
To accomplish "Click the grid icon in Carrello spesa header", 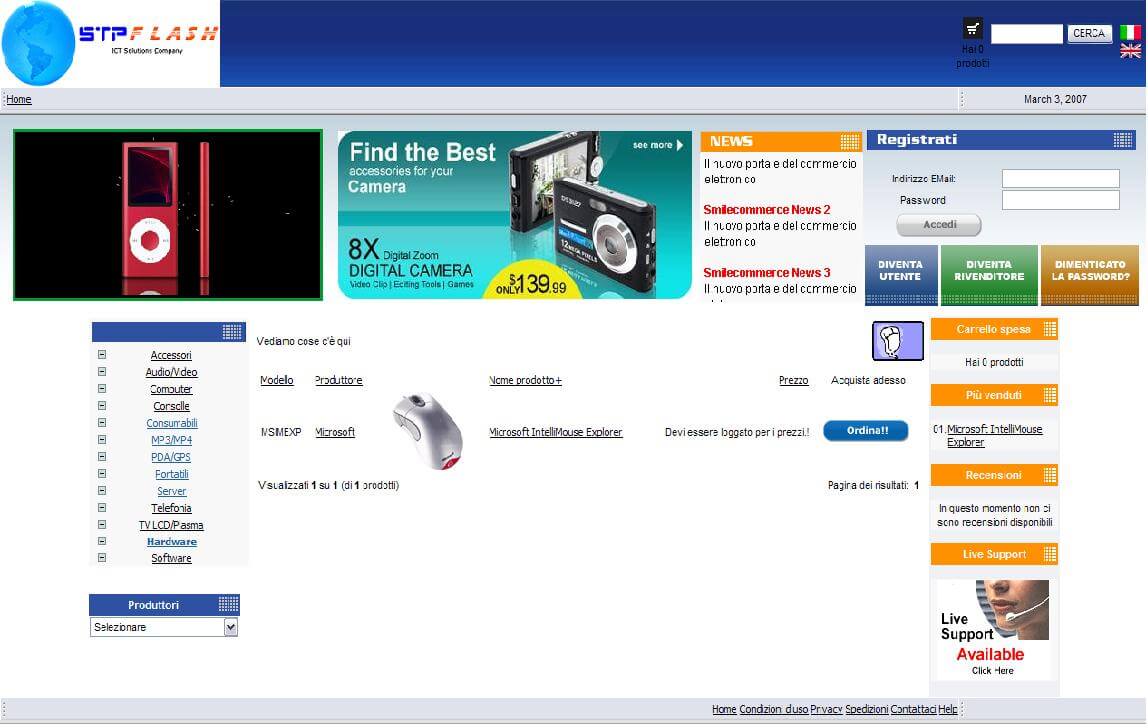I will (1049, 329).
